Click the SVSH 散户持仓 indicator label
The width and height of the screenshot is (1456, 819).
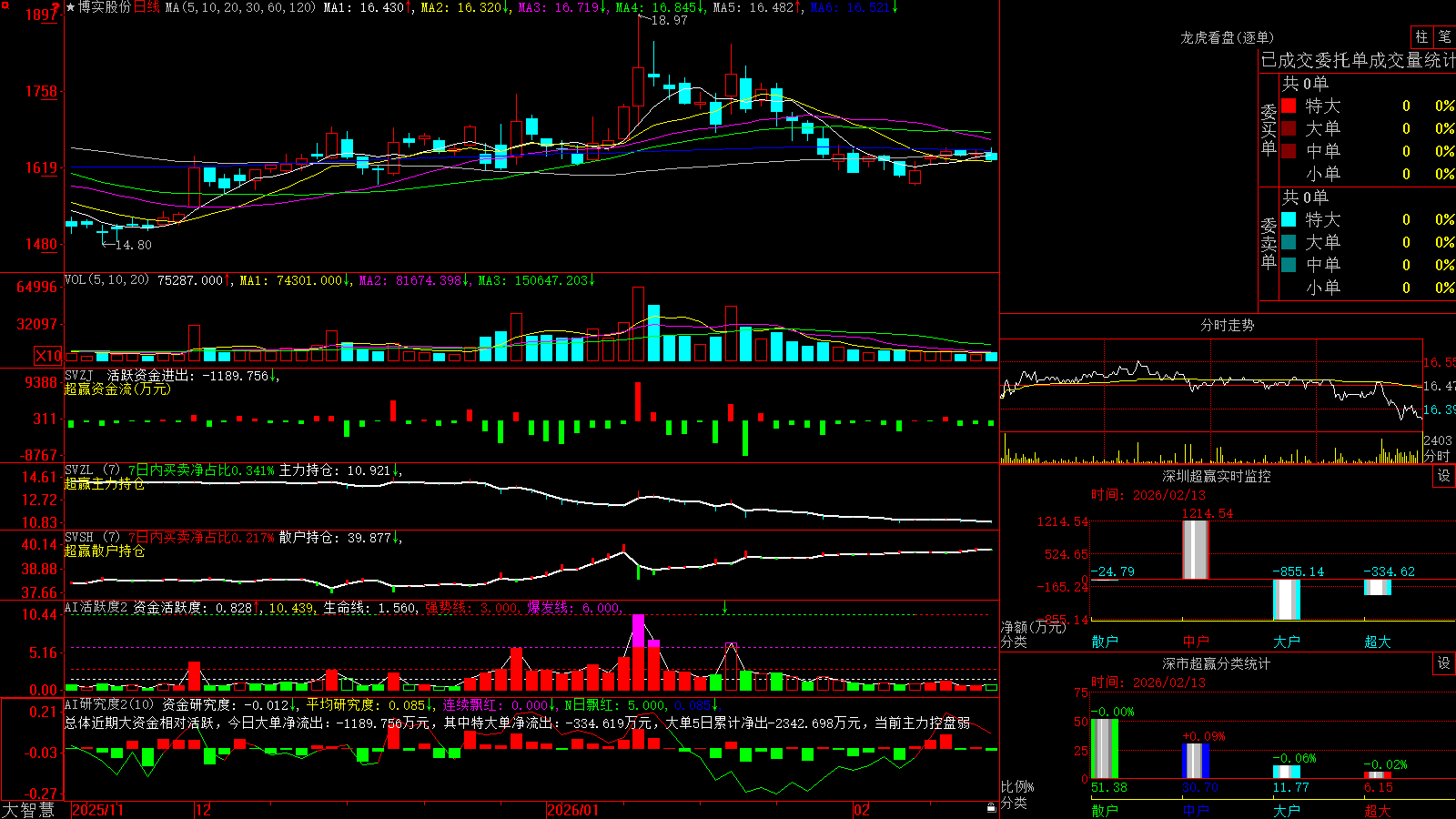pos(93,538)
